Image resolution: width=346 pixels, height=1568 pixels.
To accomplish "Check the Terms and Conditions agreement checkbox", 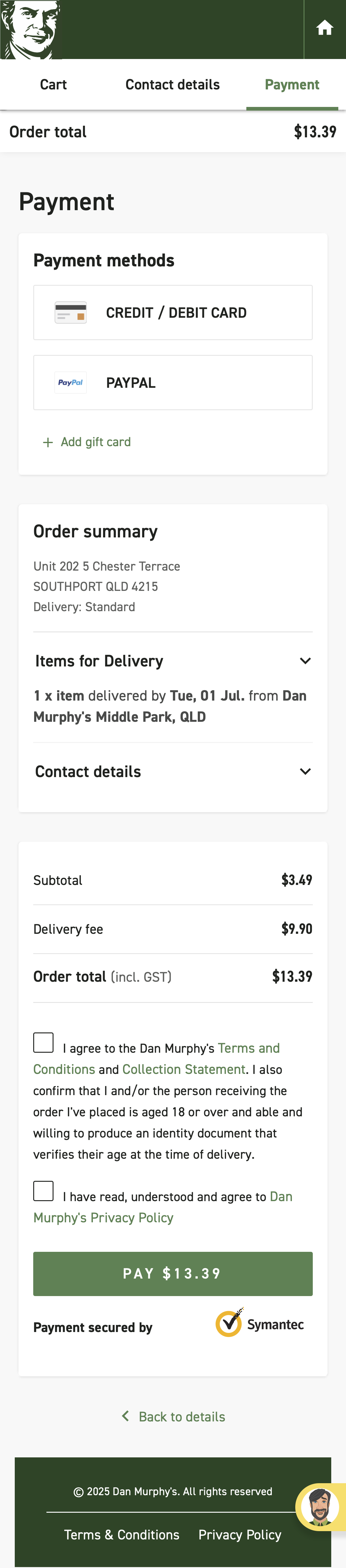I will pos(43,1042).
